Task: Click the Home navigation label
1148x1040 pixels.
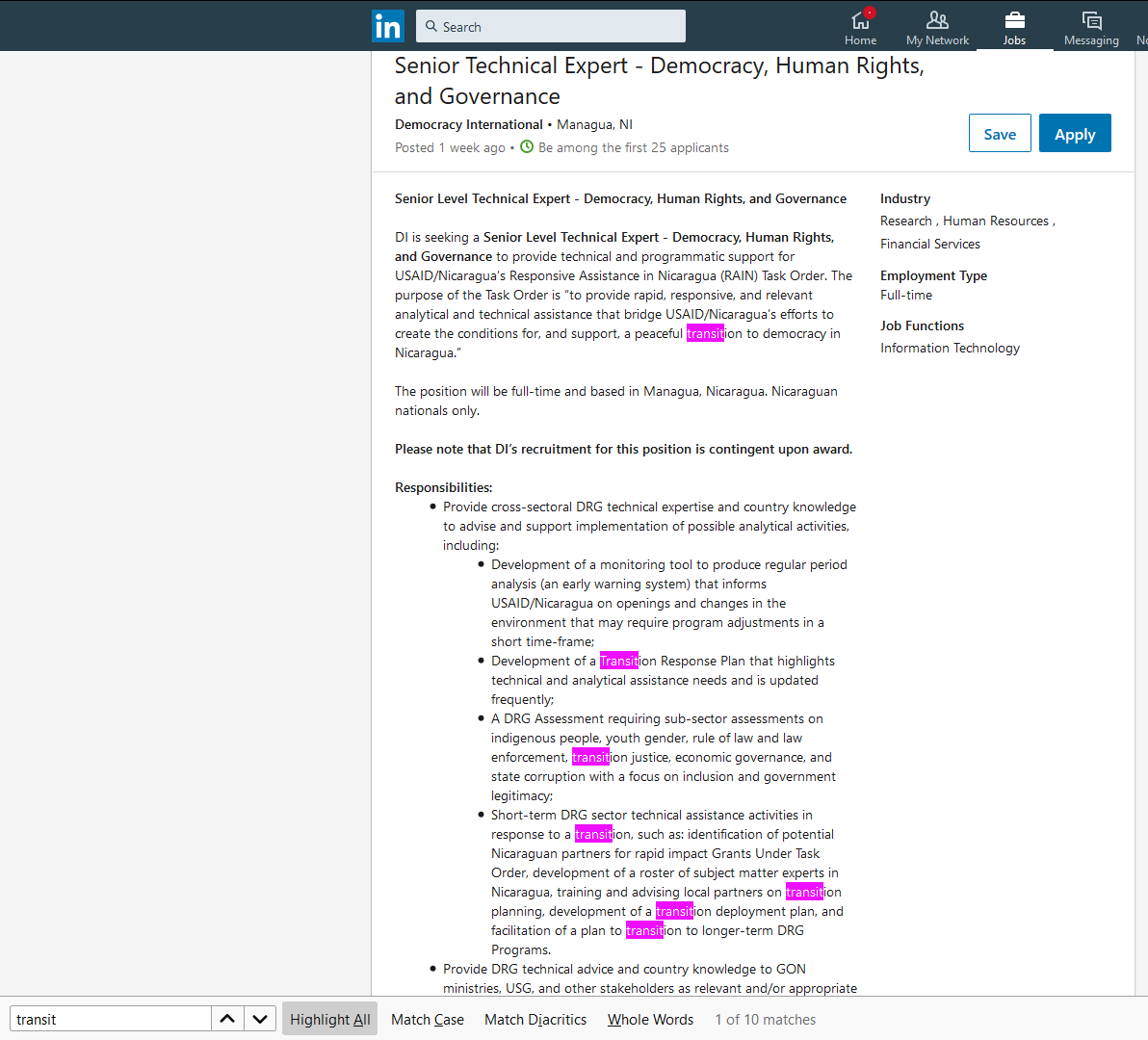Action: point(860,40)
